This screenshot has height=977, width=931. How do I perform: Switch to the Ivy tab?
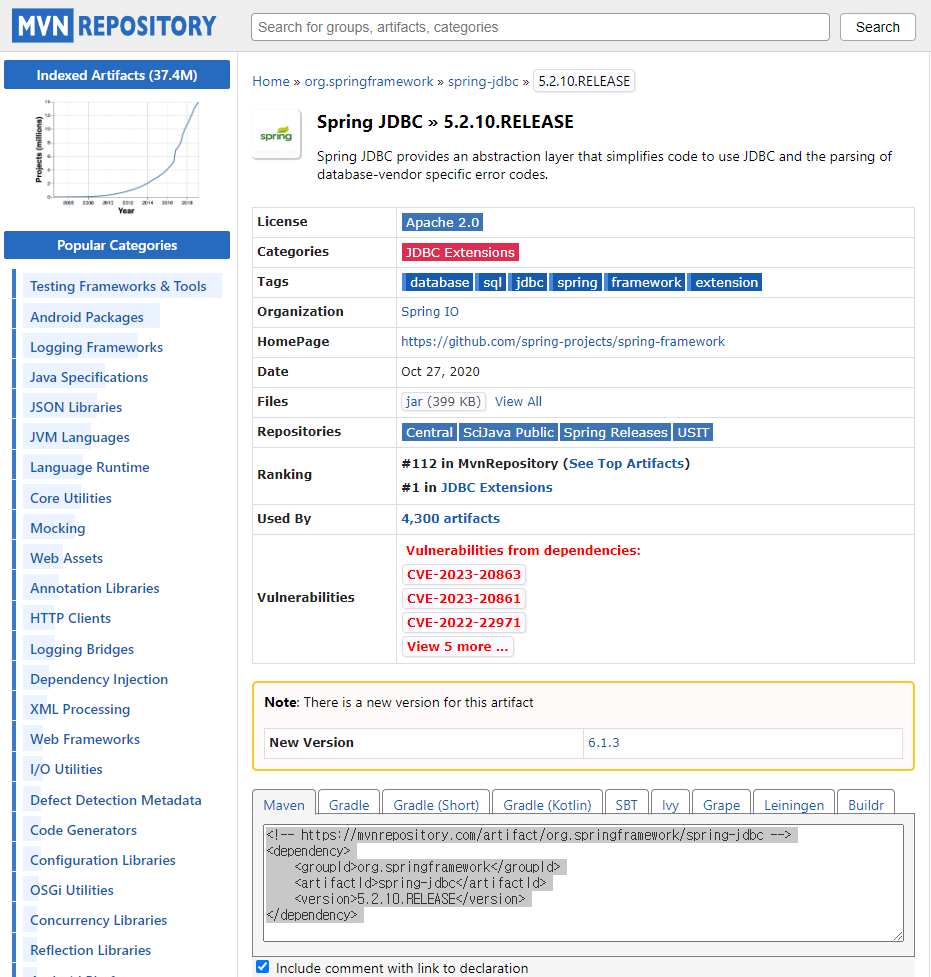(671, 805)
